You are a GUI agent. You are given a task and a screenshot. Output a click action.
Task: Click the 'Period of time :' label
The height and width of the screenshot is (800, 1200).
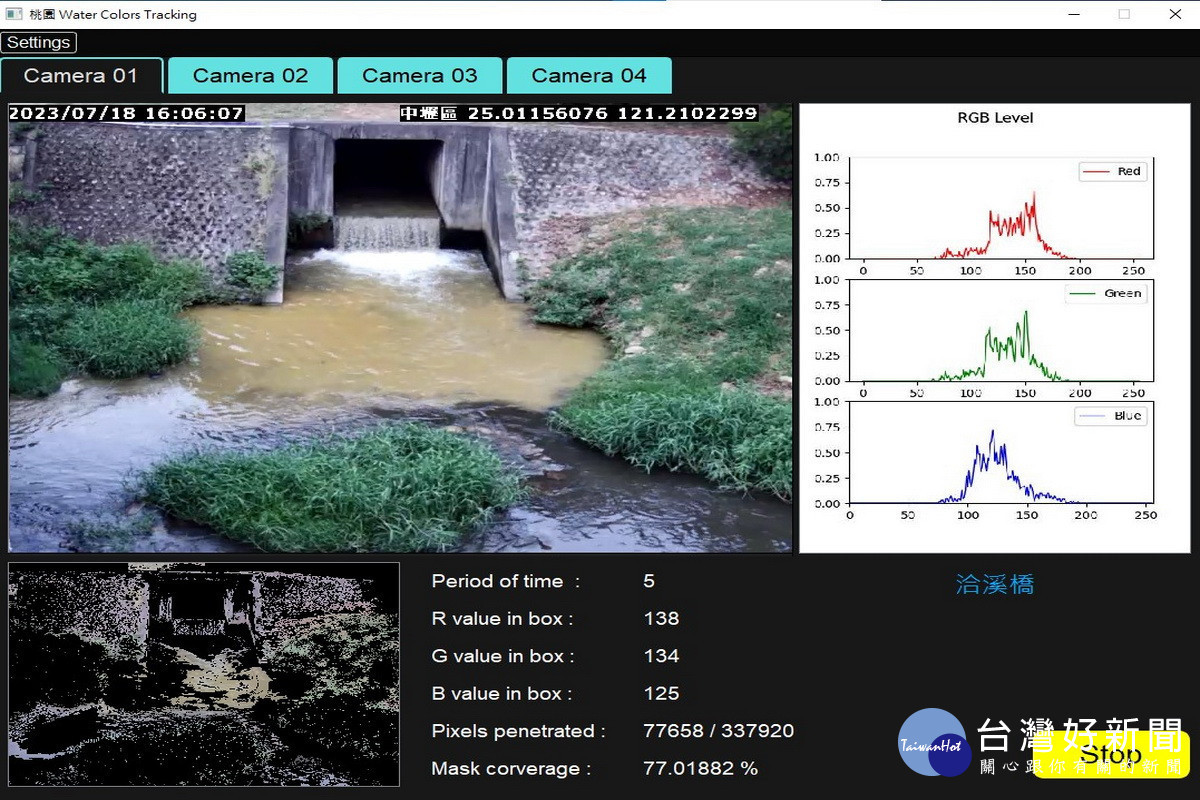[505, 581]
